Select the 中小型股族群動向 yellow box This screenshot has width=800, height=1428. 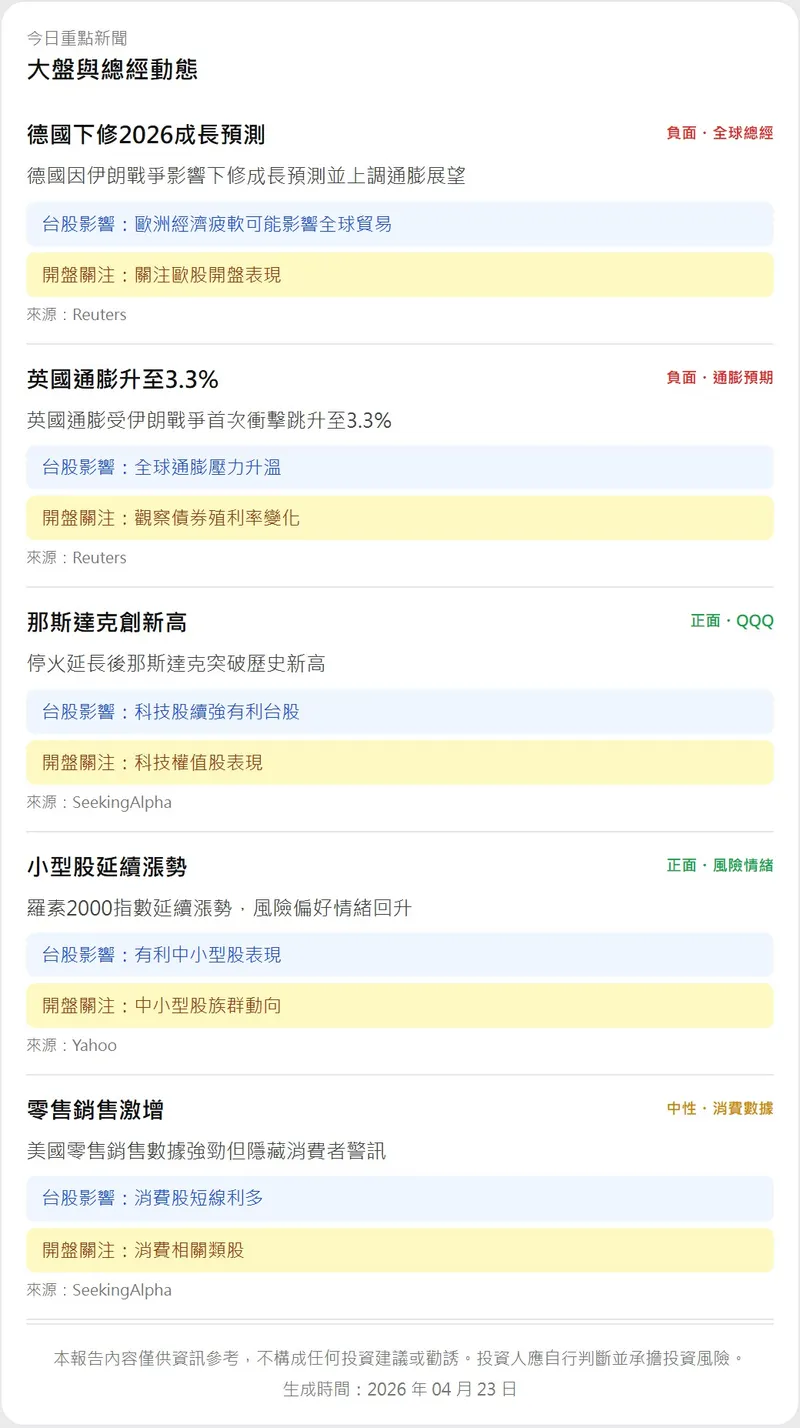(x=399, y=1005)
